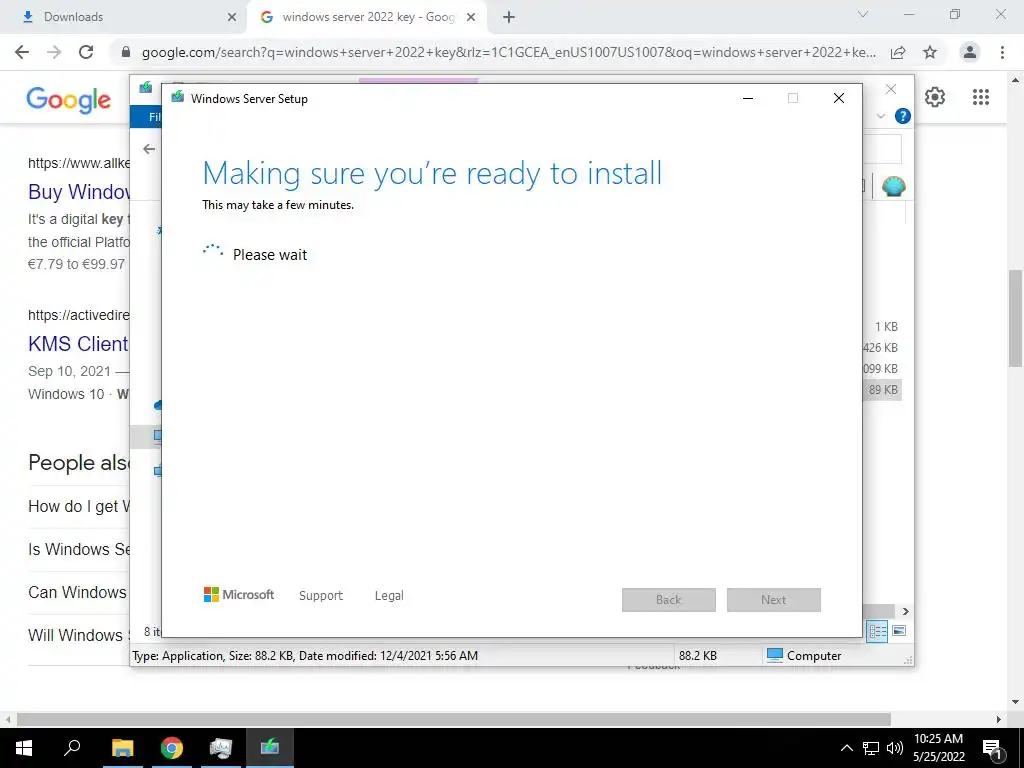1024x768 pixels.
Task: Expand the Is Windows Se… question
Action: (x=78, y=549)
